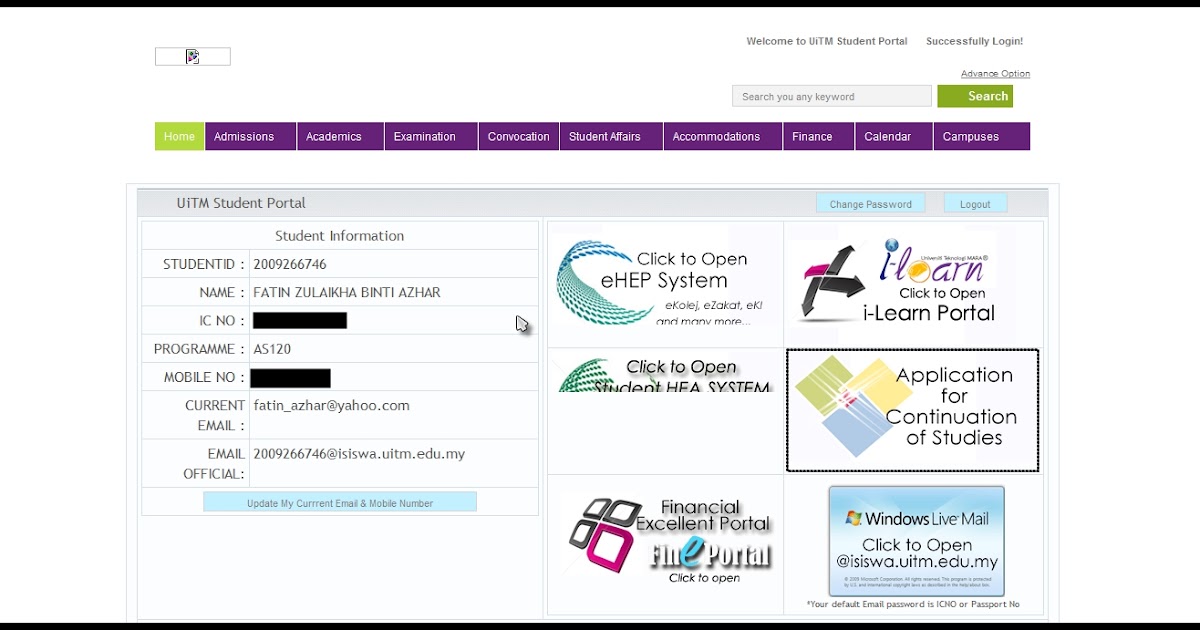
Task: Select official email 2009266746@isiswa.uitm.edu.my
Action: pos(359,454)
